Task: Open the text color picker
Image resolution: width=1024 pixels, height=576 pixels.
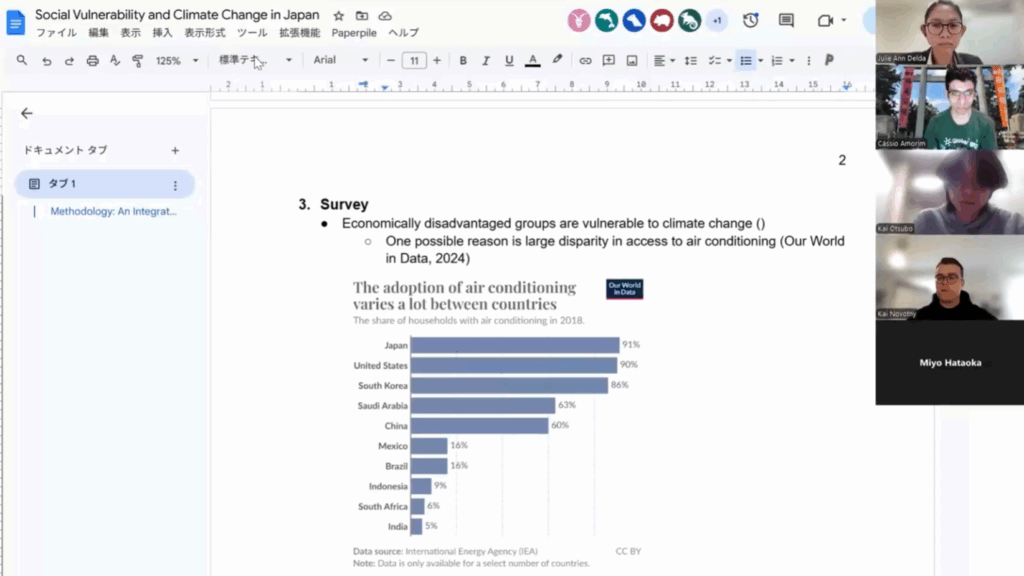Action: [x=533, y=61]
